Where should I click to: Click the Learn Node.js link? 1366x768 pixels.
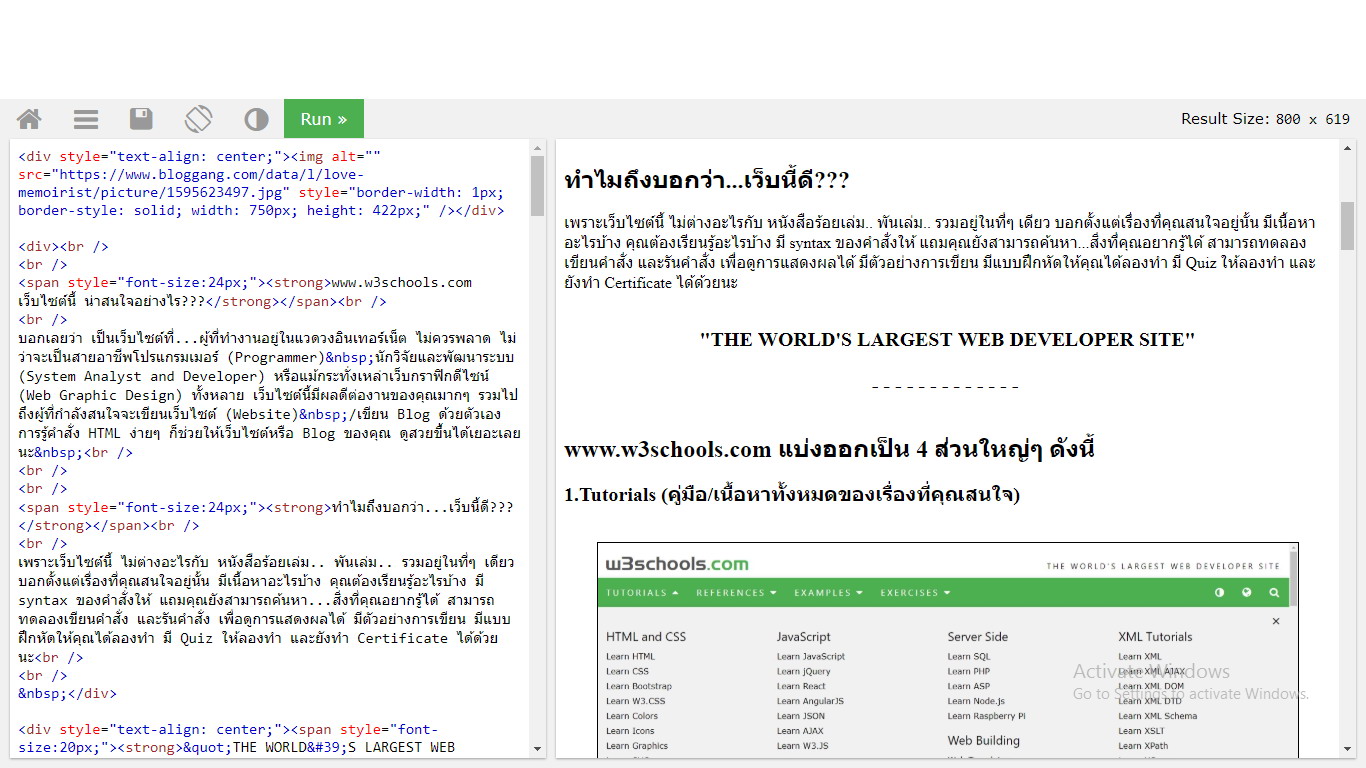click(x=976, y=701)
